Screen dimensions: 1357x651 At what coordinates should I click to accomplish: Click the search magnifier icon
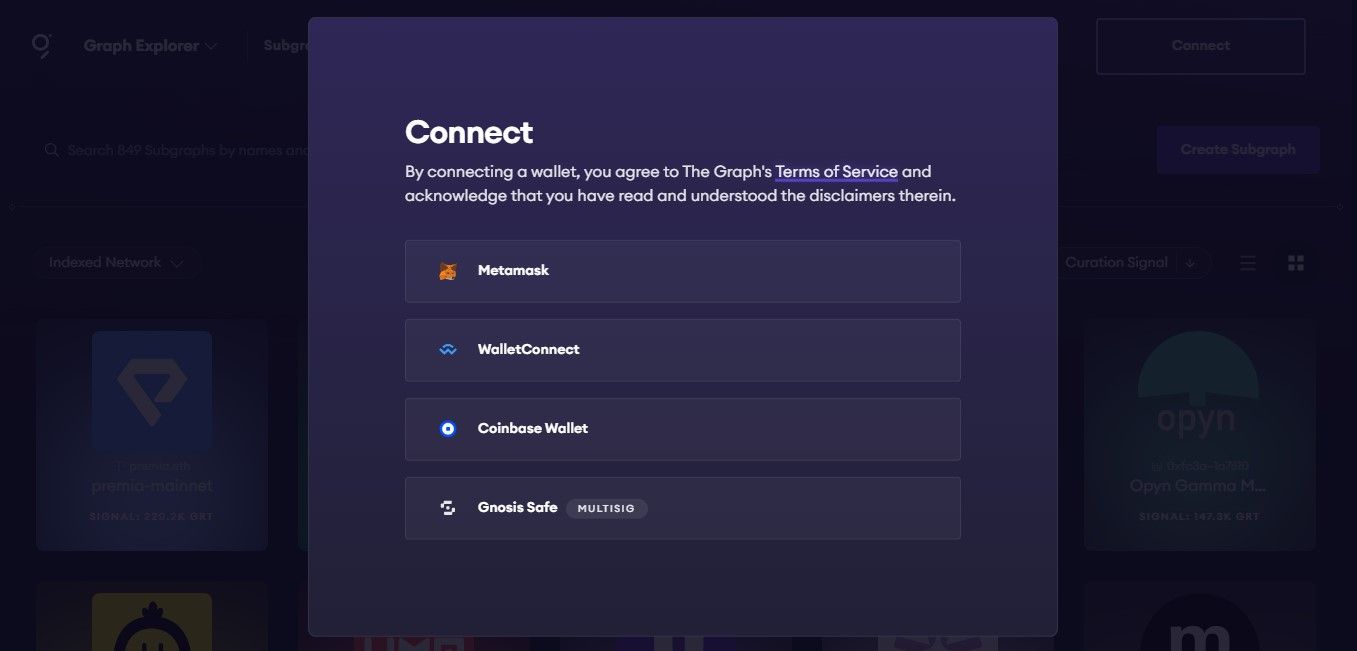pos(51,149)
